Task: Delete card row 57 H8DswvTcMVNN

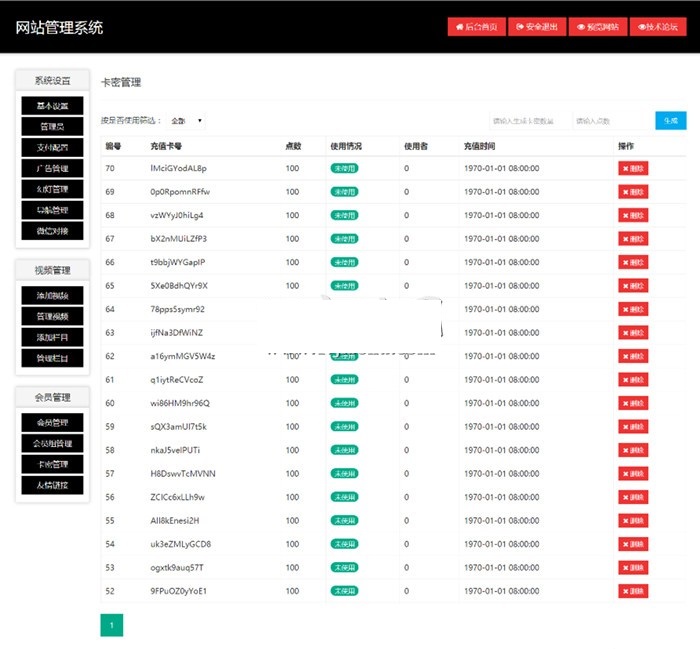Action: pyautogui.click(x=633, y=474)
